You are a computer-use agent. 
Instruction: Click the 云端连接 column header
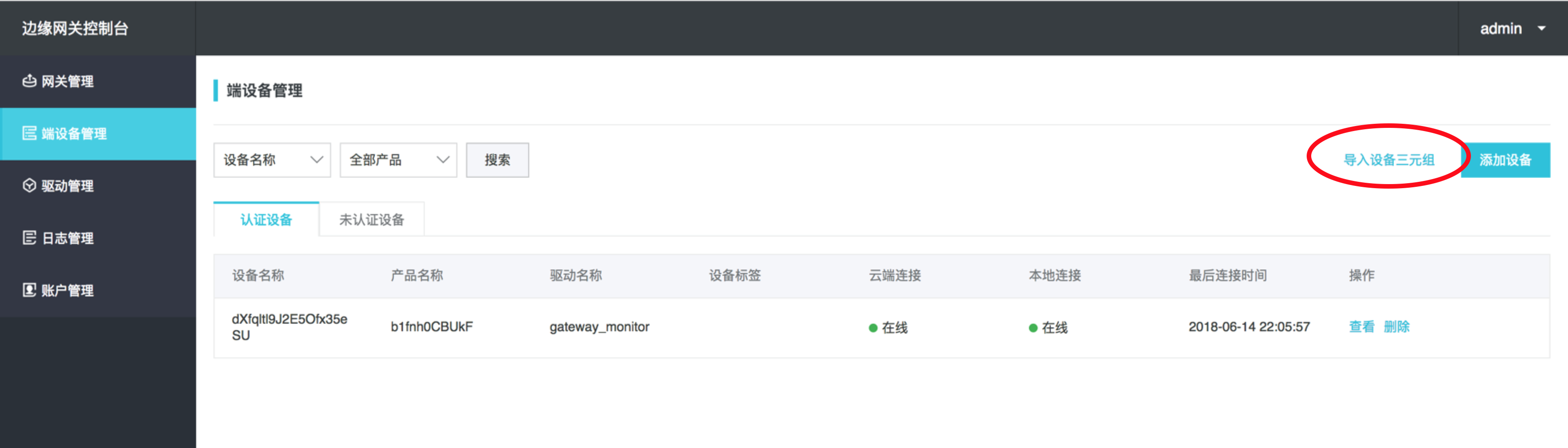(x=895, y=276)
